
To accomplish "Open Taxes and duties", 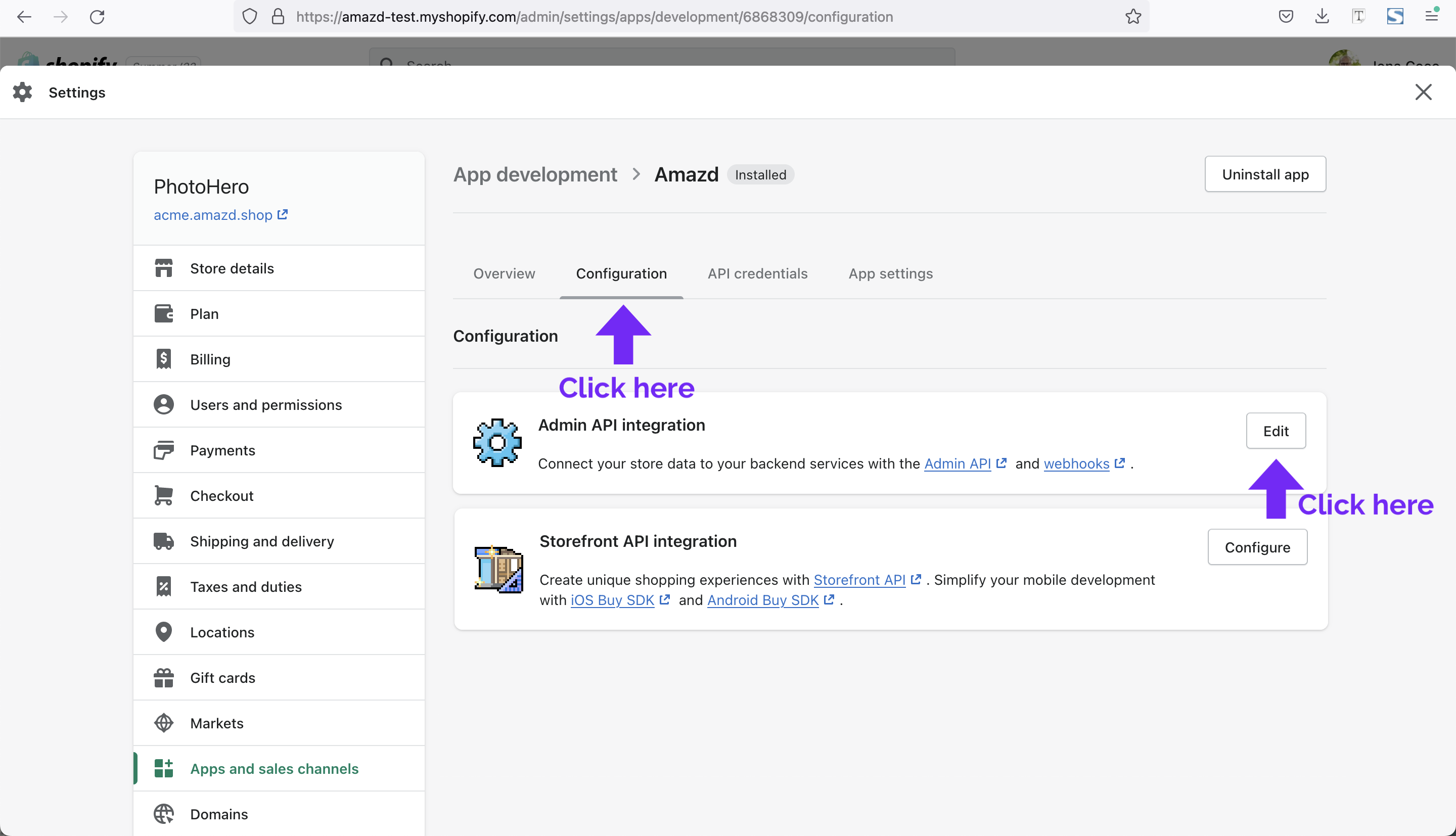I will (279, 586).
